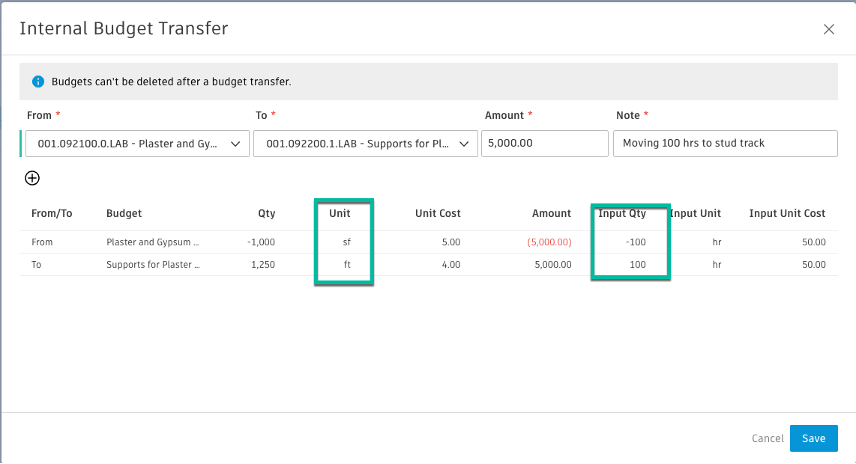Click the Input Qty column header

[x=622, y=213]
